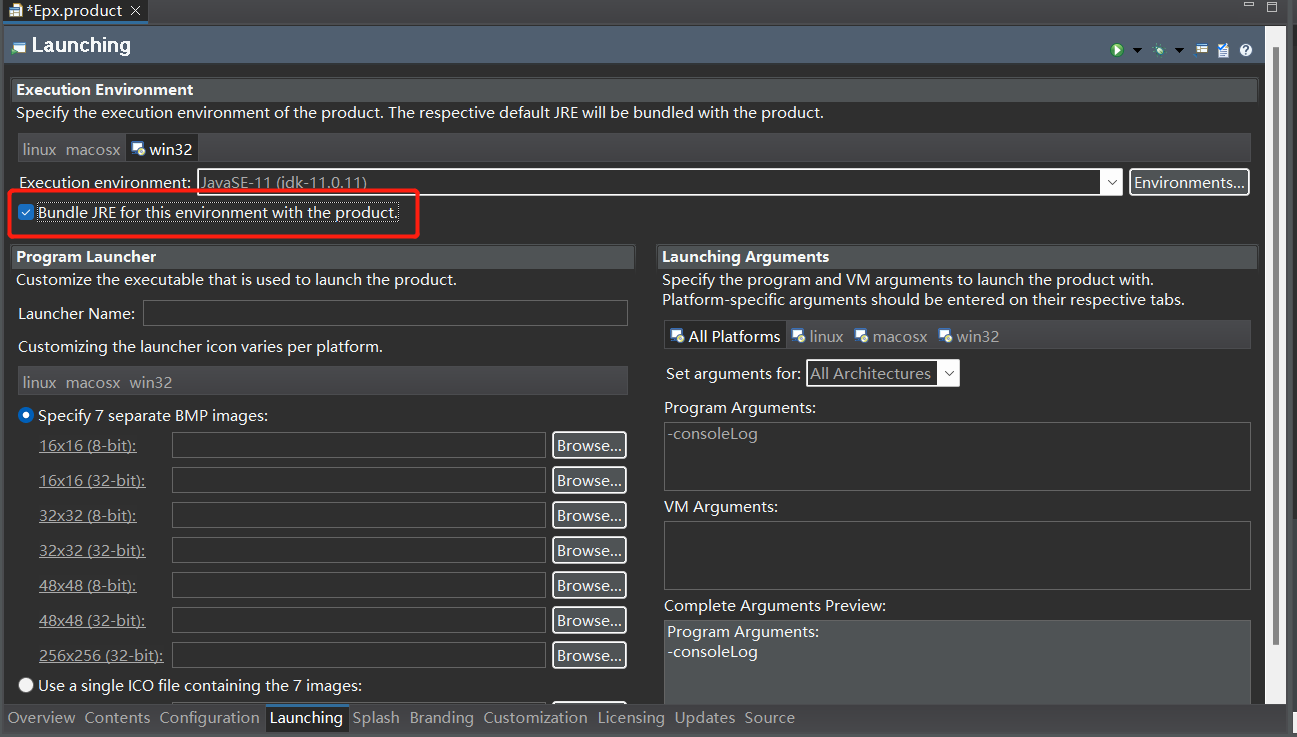This screenshot has width=1297, height=737.
Task: Launch the product with the green run icon
Action: [x=1117, y=50]
